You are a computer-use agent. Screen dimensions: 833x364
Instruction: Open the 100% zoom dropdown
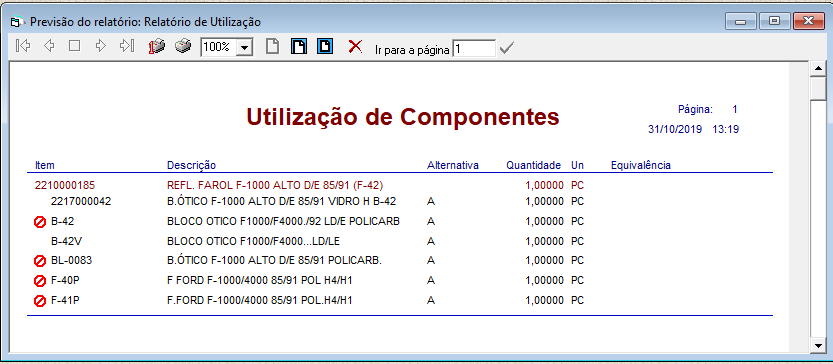pyautogui.click(x=244, y=47)
